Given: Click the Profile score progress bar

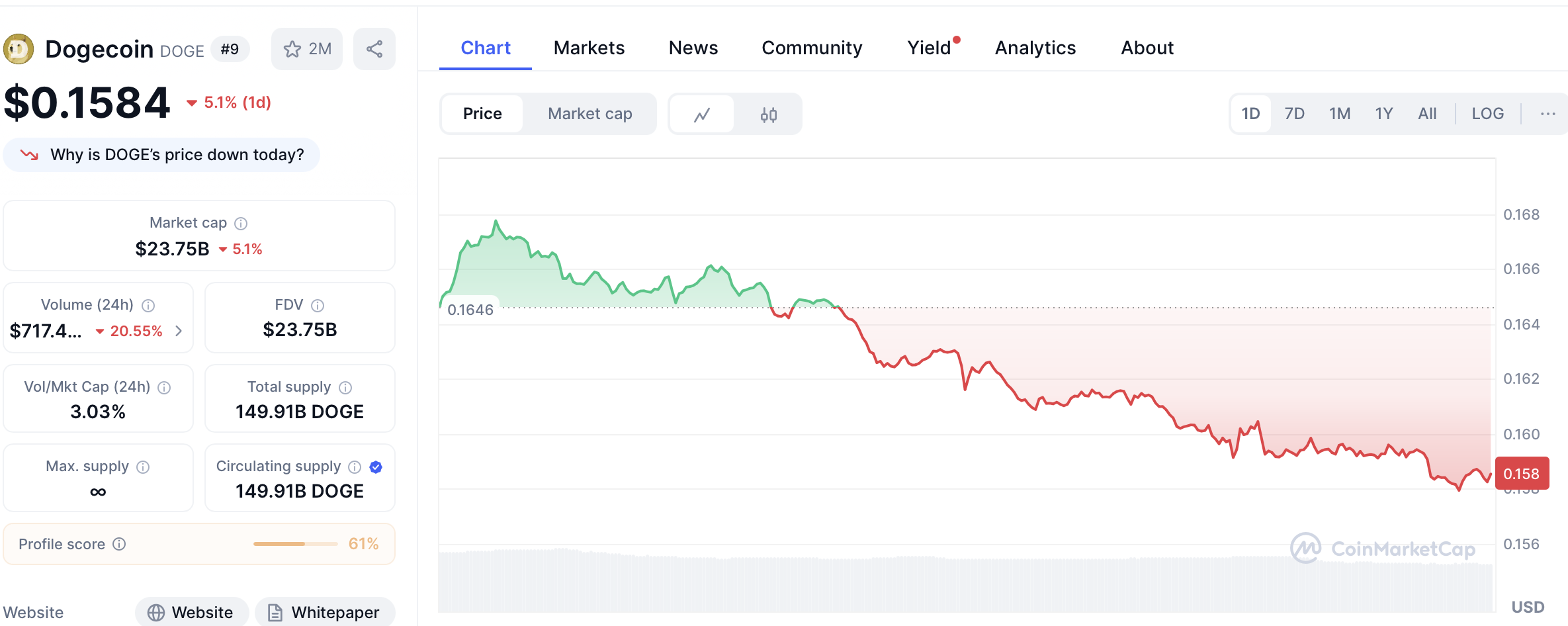Looking at the screenshot, I should pyautogui.click(x=295, y=544).
